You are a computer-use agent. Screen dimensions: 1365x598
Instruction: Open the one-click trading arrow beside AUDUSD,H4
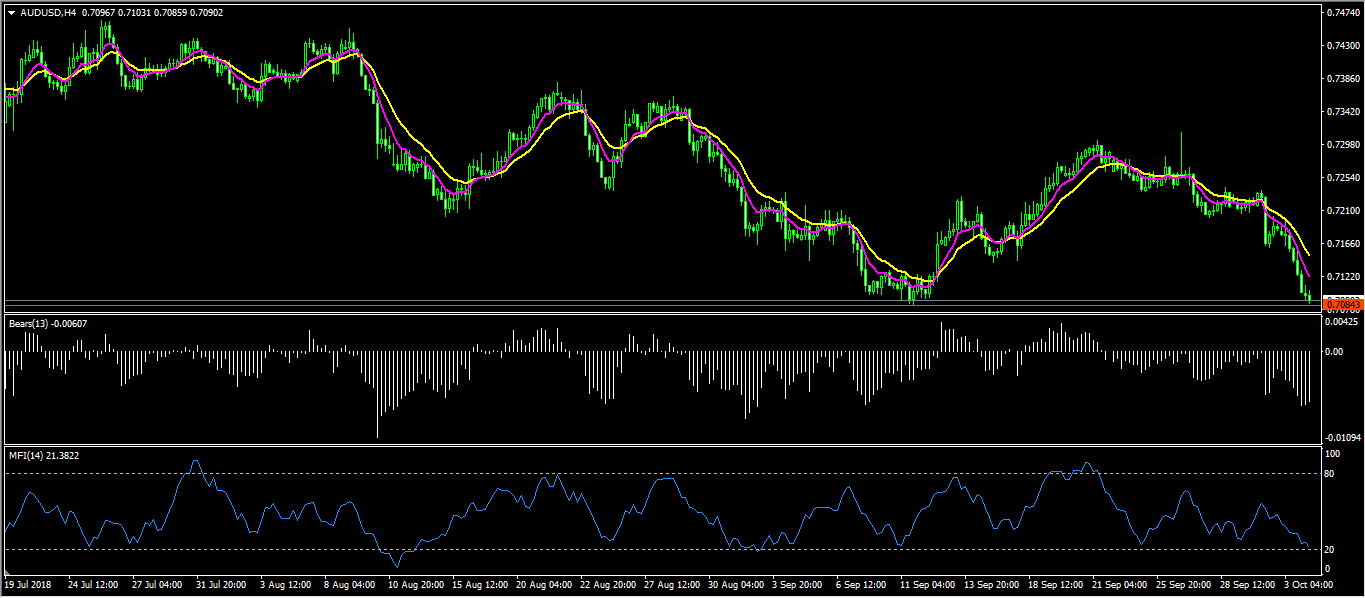(x=12, y=13)
